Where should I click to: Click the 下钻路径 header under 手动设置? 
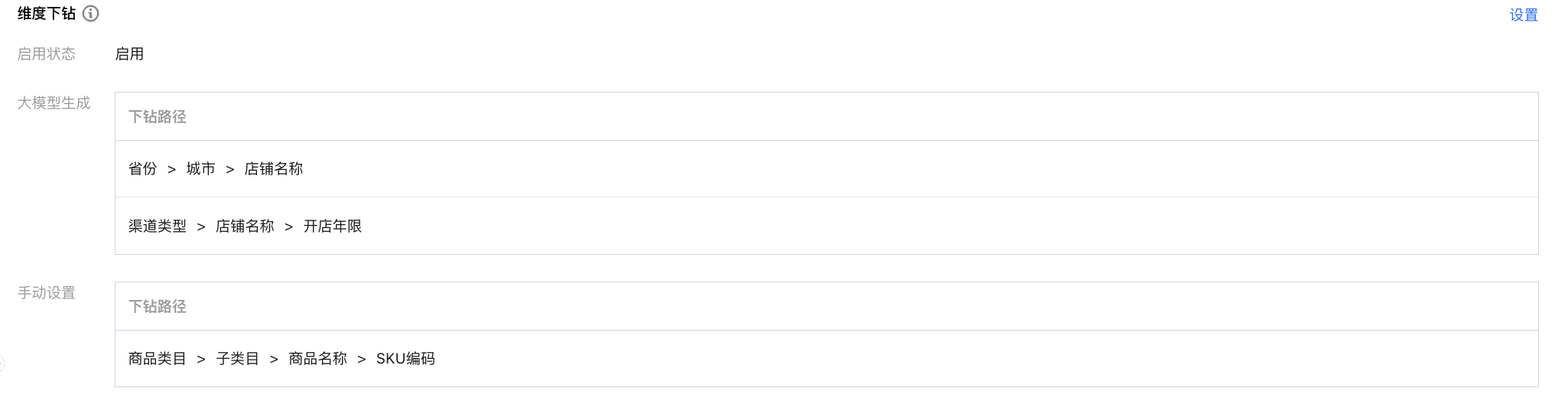[x=158, y=307]
